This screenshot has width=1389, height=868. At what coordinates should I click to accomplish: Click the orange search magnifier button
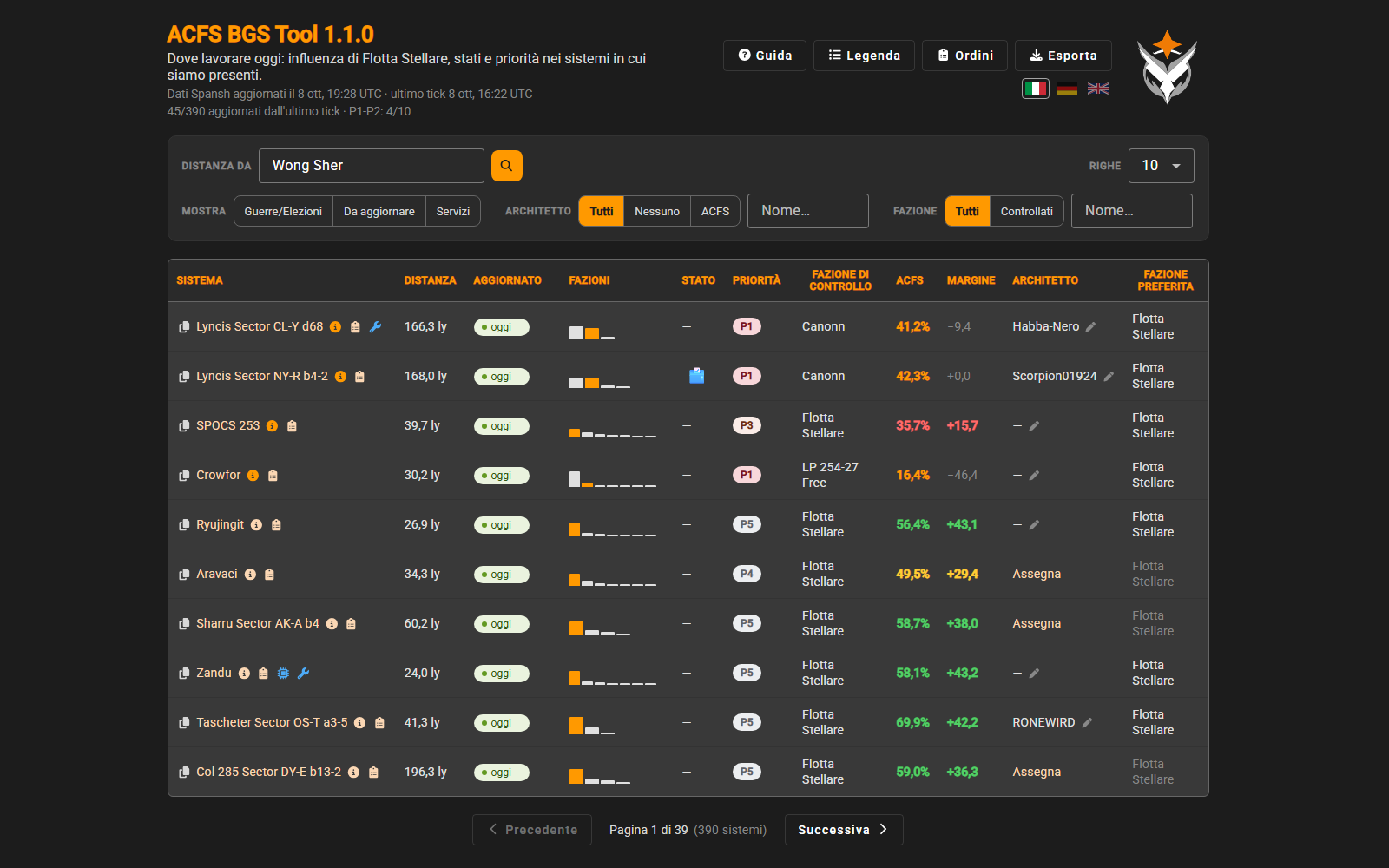pos(506,166)
